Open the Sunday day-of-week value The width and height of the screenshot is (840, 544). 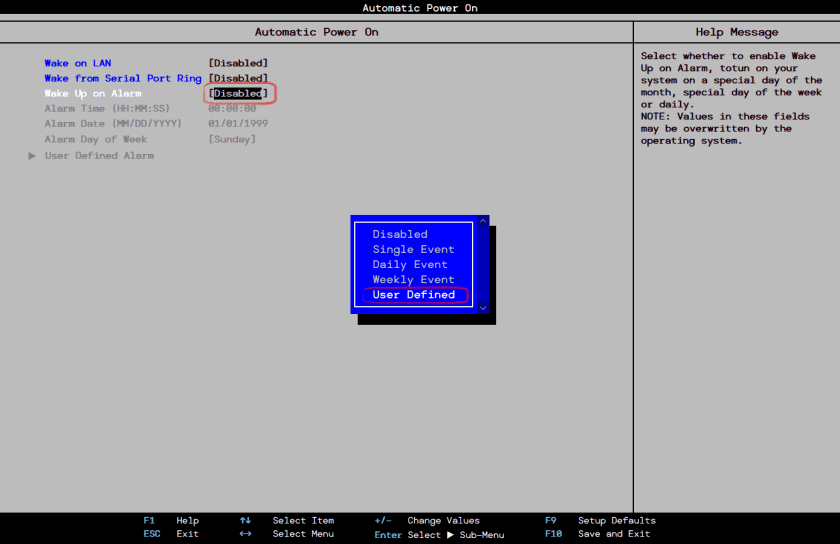click(x=232, y=139)
